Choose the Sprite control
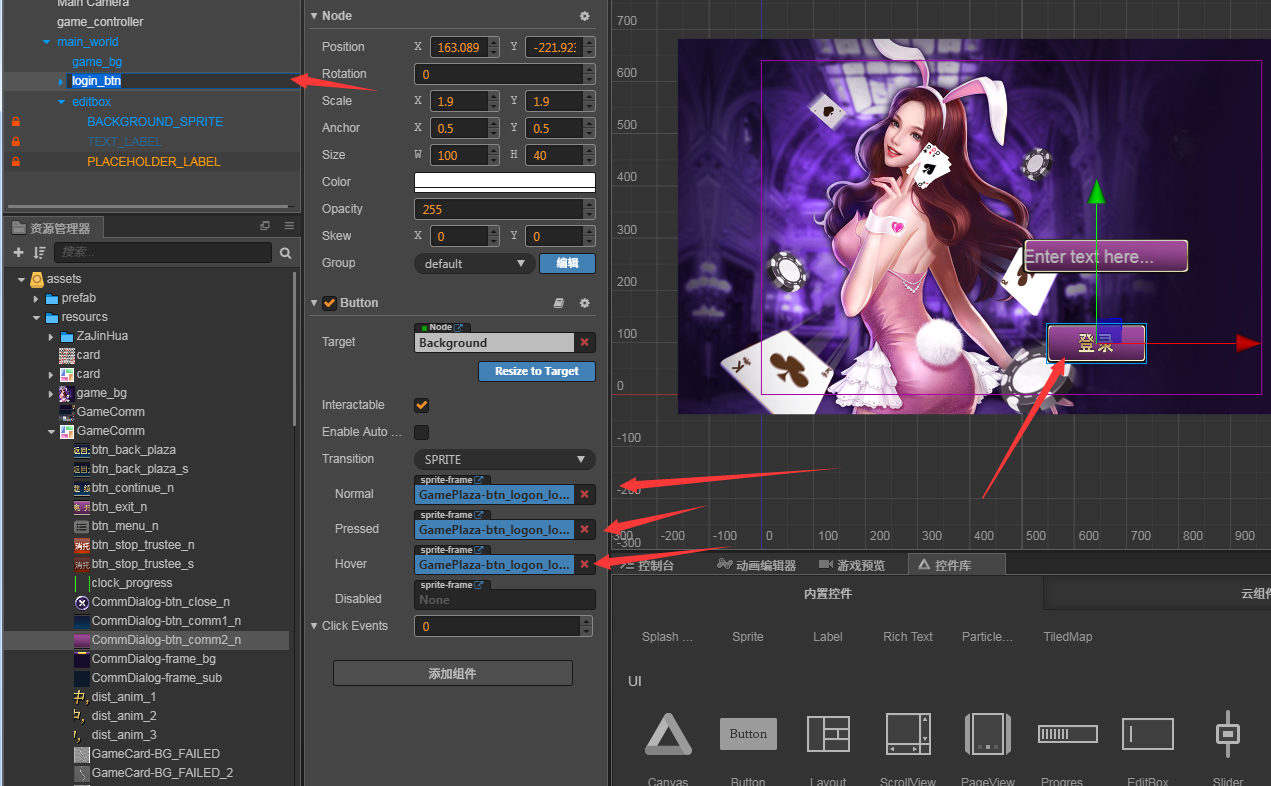1271x786 pixels. tap(748, 637)
